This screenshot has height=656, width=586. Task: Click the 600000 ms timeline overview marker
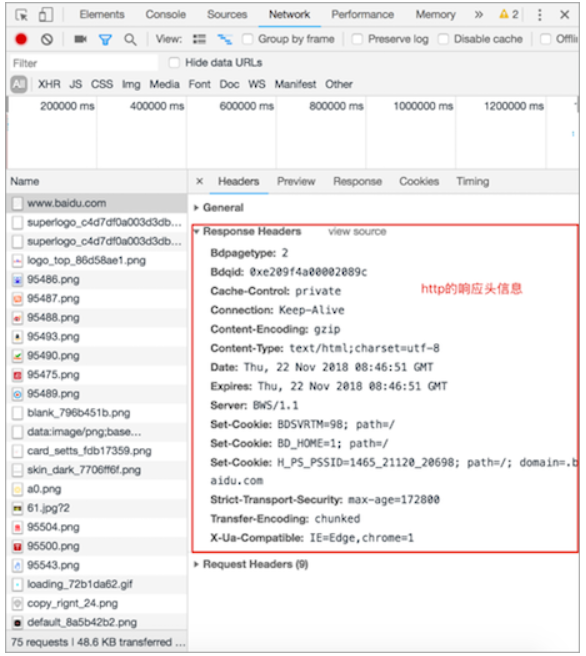246,106
